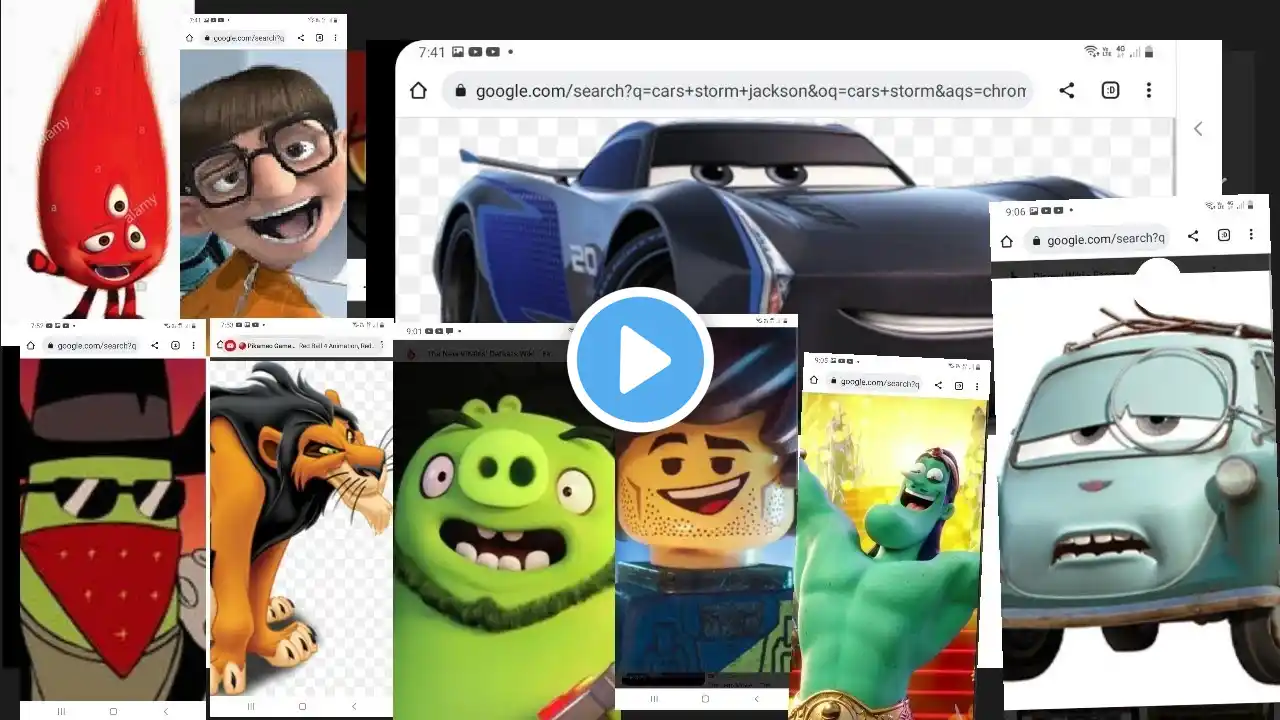Open tab switcher in the red bandana window

175,346
